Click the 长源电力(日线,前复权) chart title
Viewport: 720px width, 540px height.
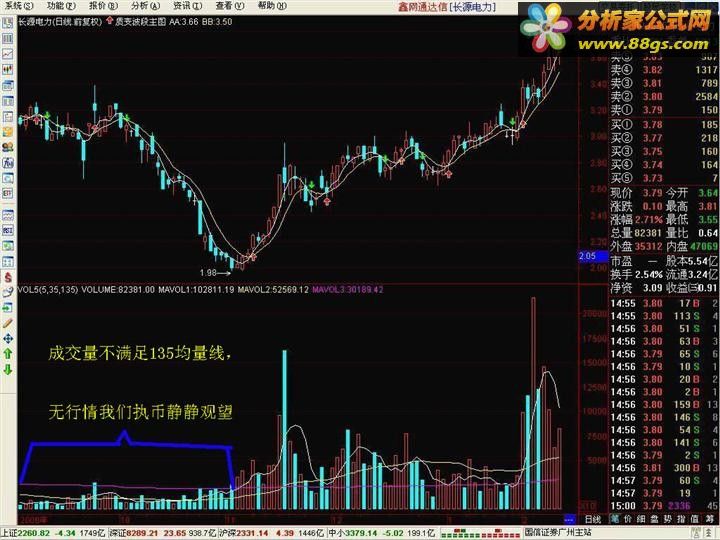click(x=60, y=21)
